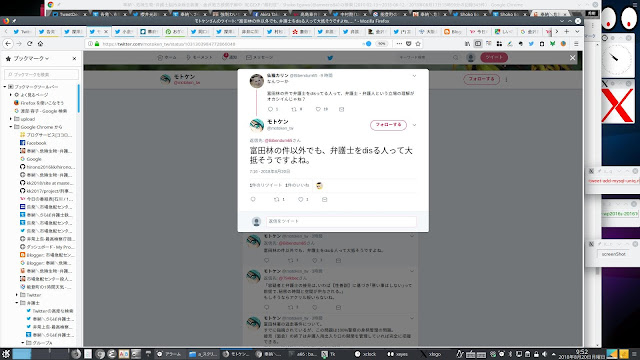Open a new tab with the plus button
Image resolution: width=640 pixels, height=360 pixels.
click(567, 31)
